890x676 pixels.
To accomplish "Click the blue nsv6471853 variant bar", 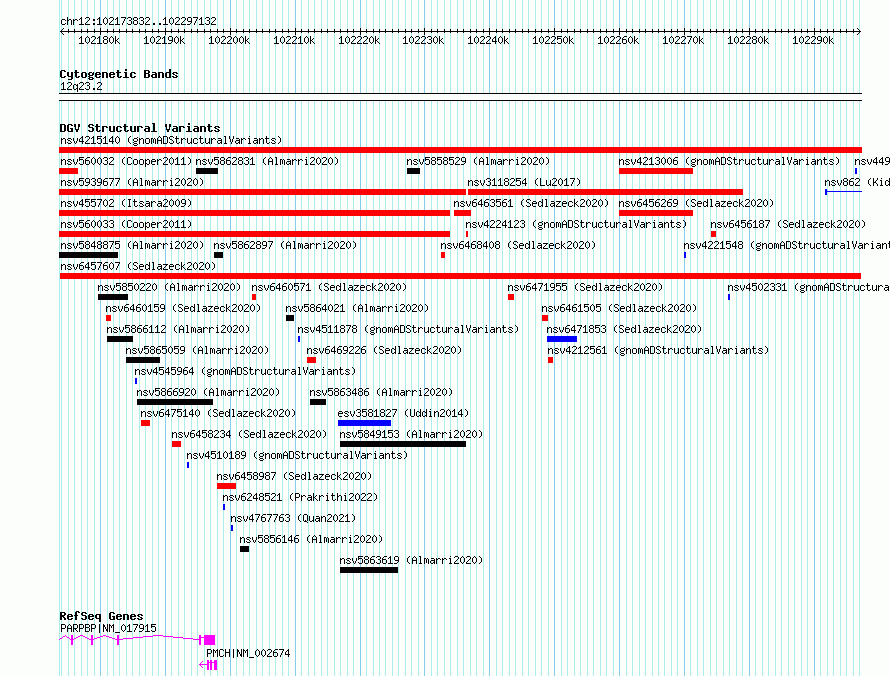I will [562, 339].
